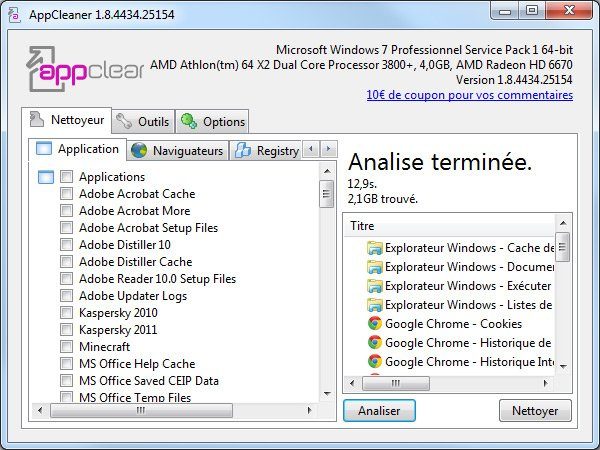Click application list scroll right arrow
The image size is (600, 450).
click(x=310, y=411)
